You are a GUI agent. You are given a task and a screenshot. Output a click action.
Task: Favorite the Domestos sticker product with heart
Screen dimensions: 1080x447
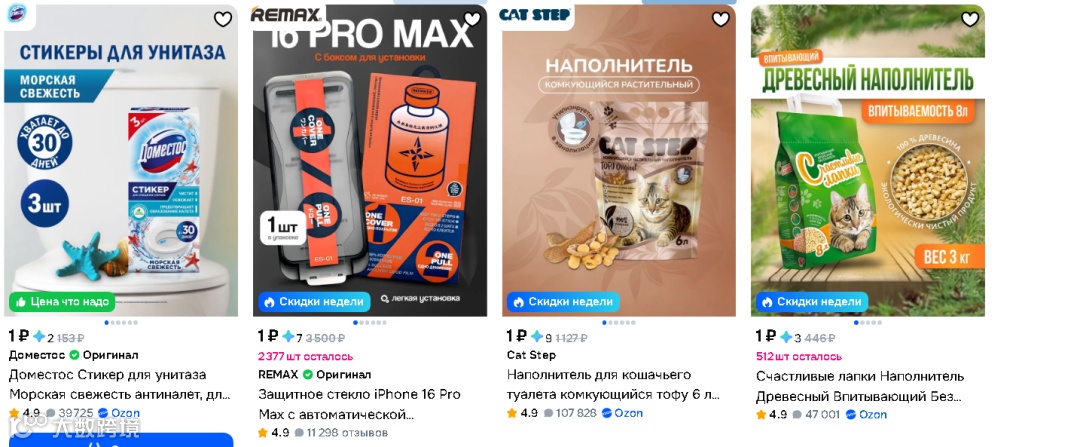pyautogui.click(x=222, y=19)
